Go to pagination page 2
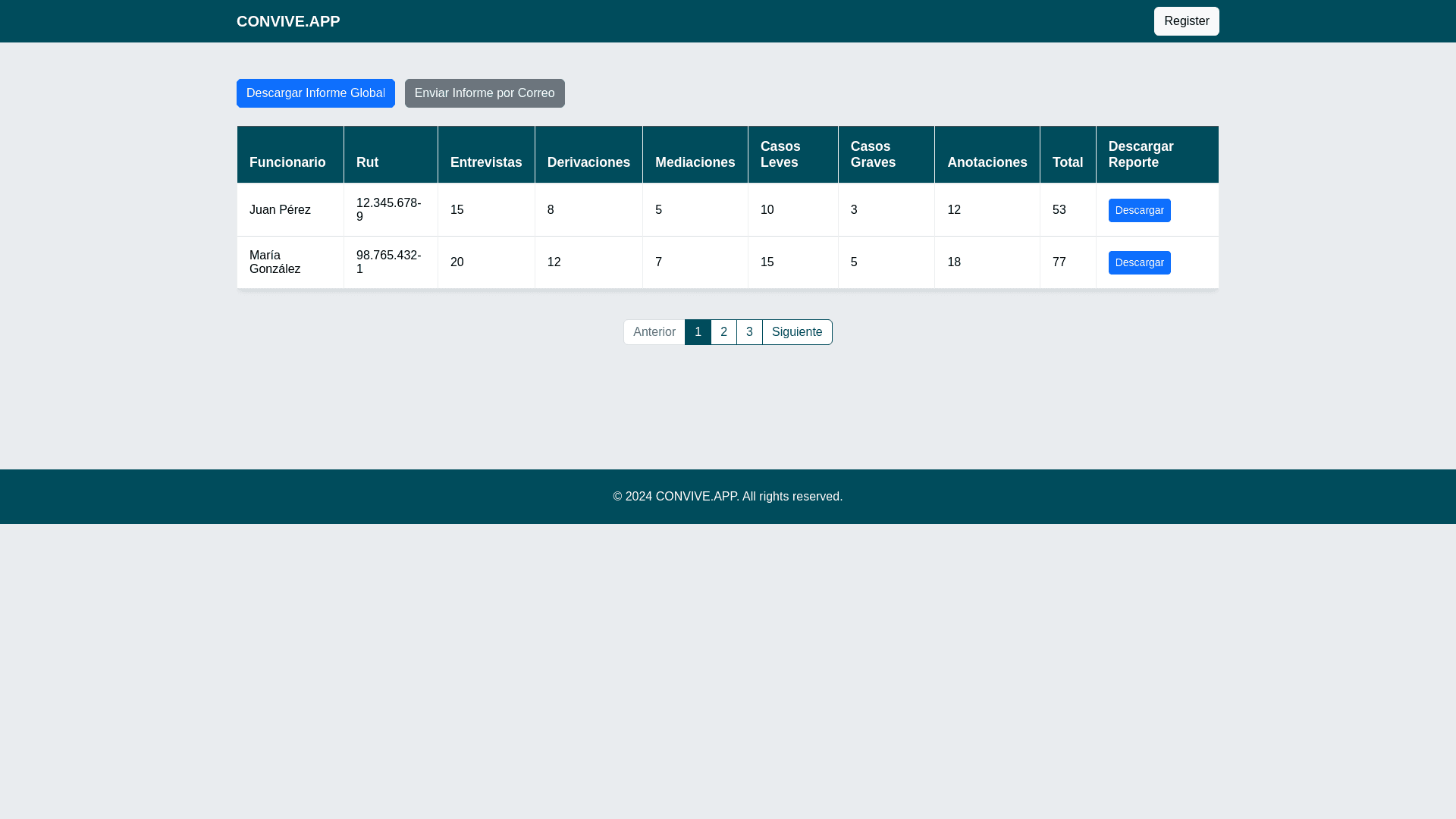This screenshot has height=819, width=1456. coord(723,332)
